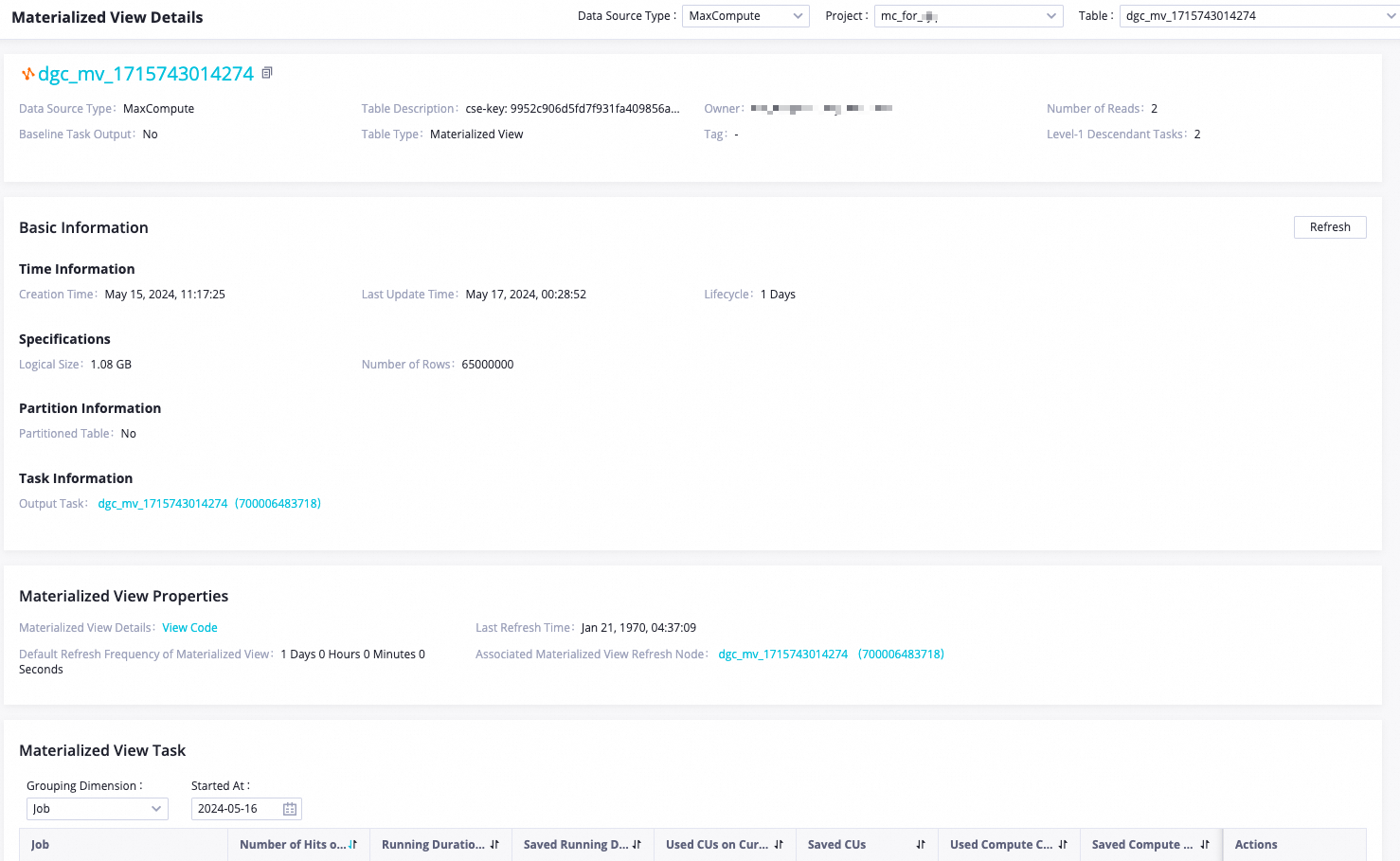Image resolution: width=1400 pixels, height=861 pixels.
Task: Click the Materialized View Task section heading
Action: (102, 750)
